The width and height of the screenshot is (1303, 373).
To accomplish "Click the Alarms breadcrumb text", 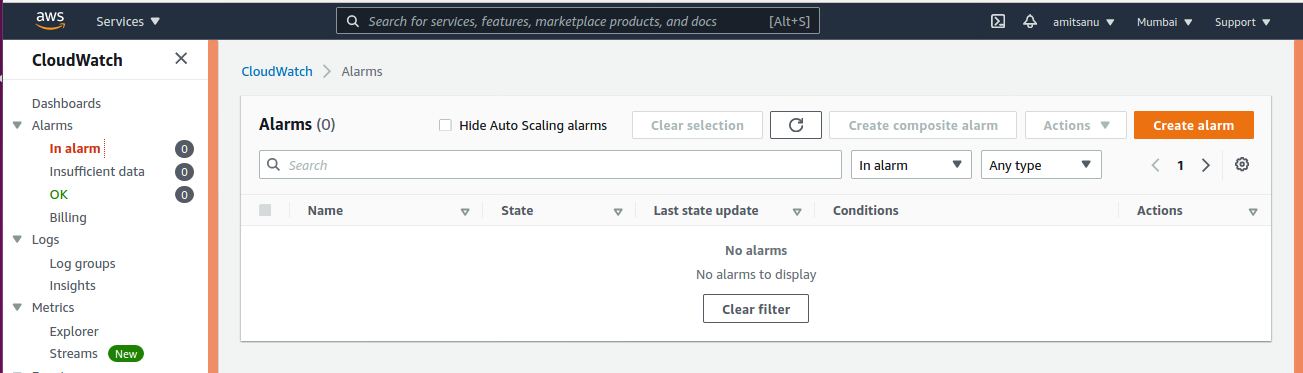I will (x=362, y=71).
